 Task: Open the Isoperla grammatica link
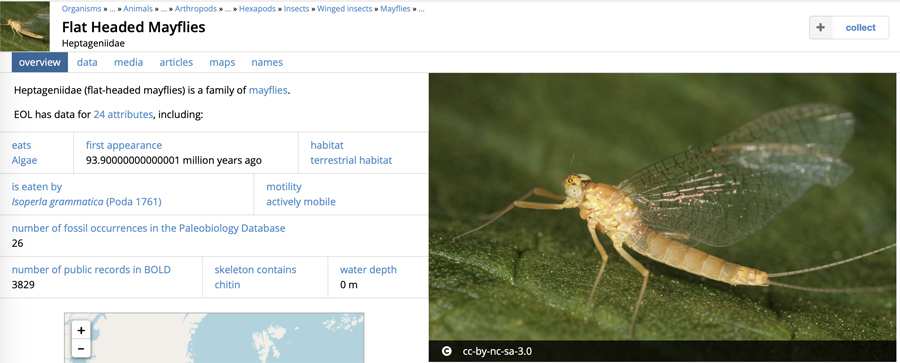pos(87,202)
